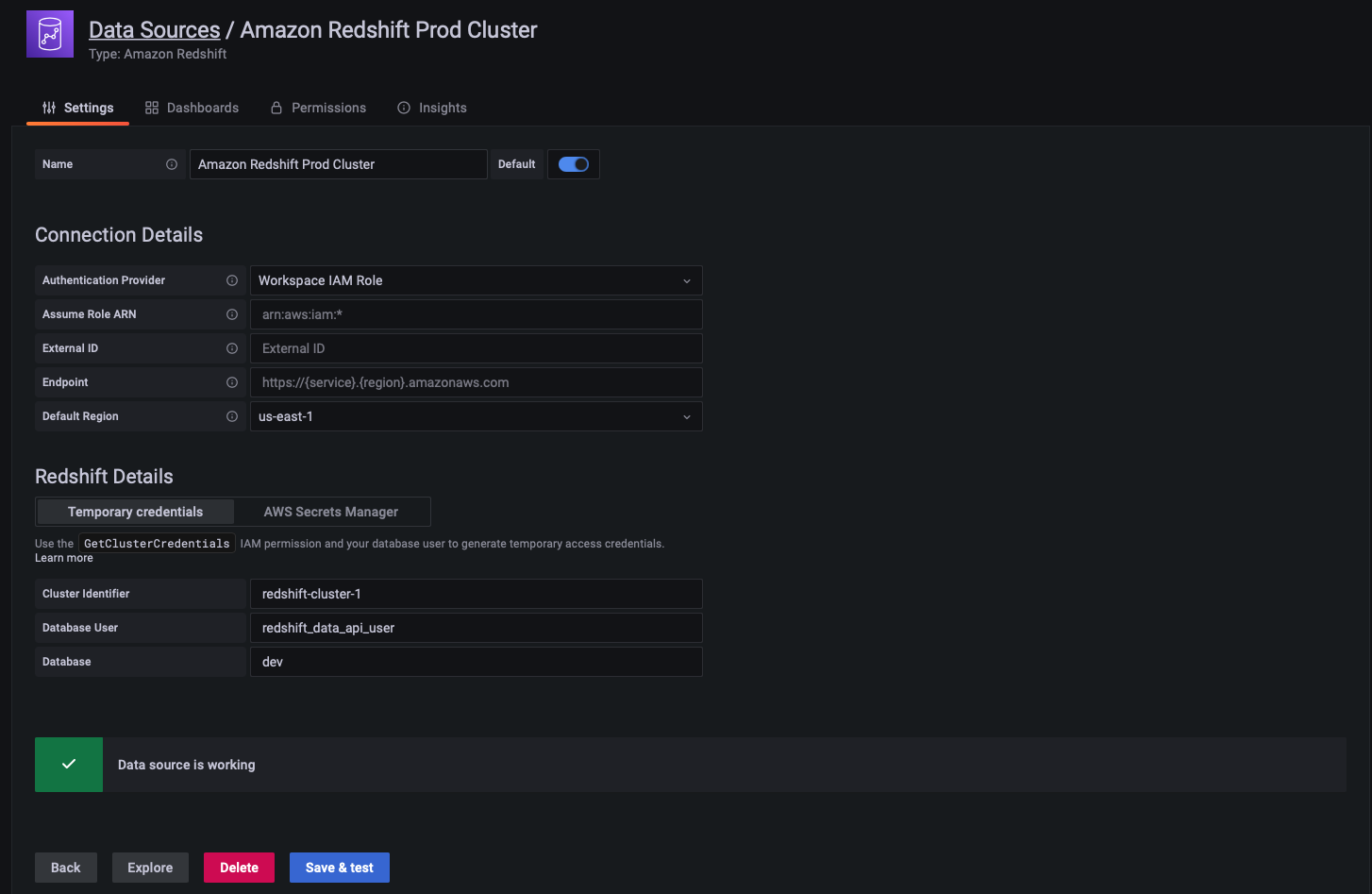
Task: Click the green success checkmark icon
Action: pos(69,765)
